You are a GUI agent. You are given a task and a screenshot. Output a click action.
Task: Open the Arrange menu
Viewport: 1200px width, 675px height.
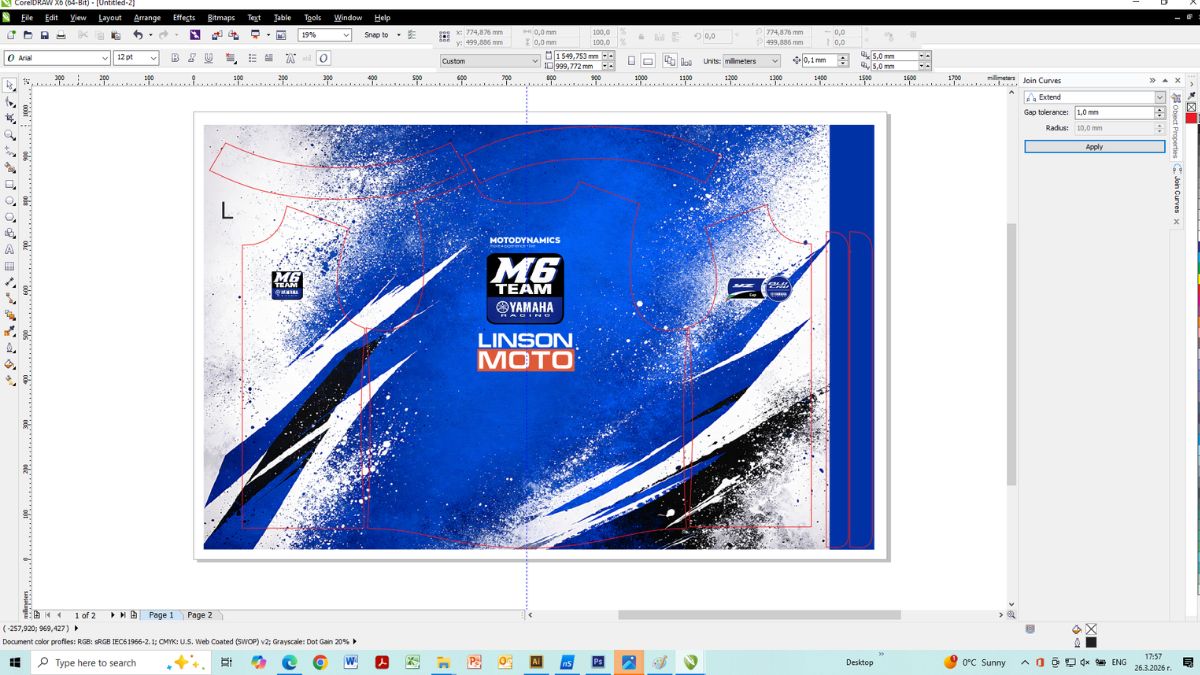click(148, 18)
